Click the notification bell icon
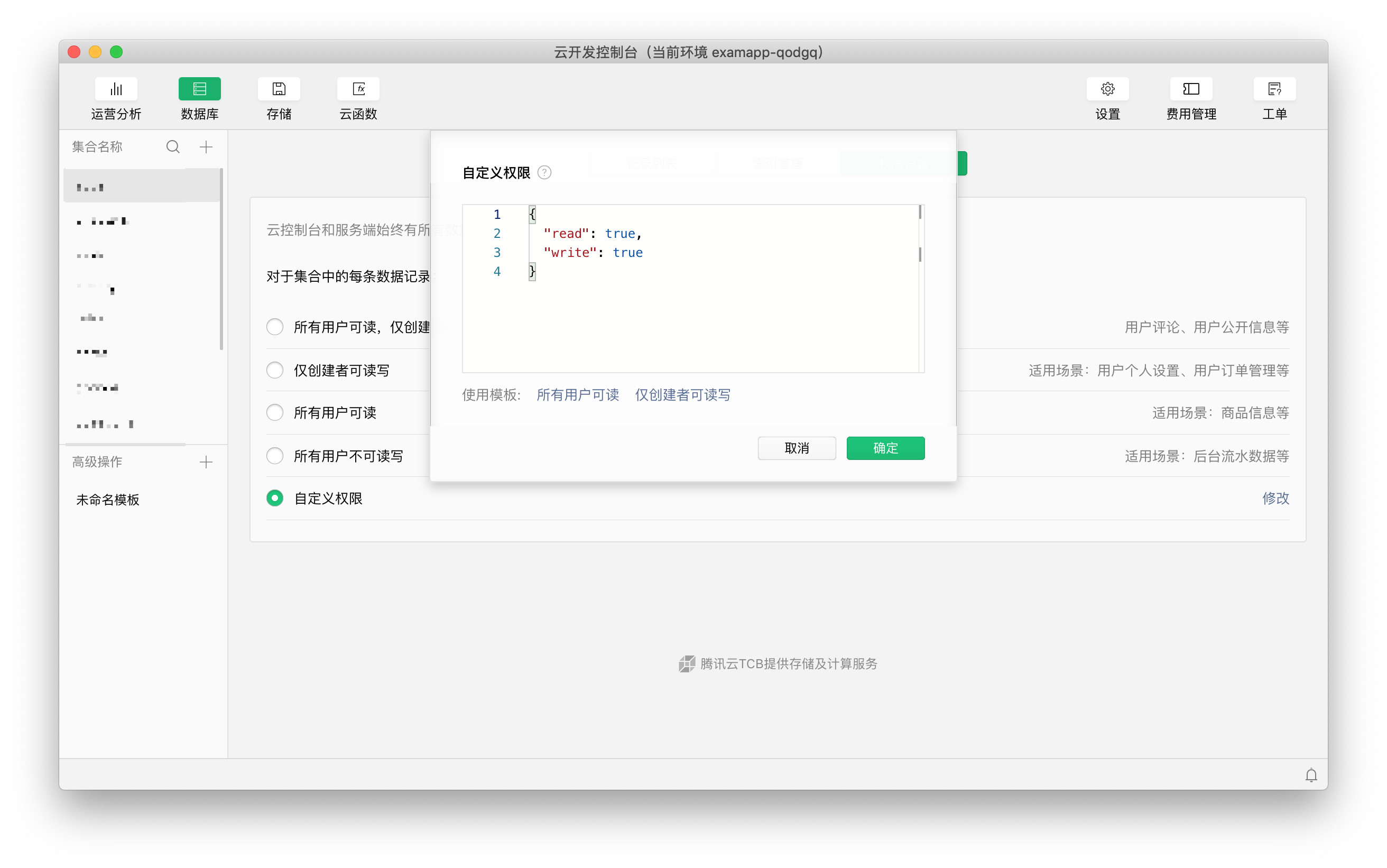Viewport: 1387px width, 868px height. [x=1311, y=775]
